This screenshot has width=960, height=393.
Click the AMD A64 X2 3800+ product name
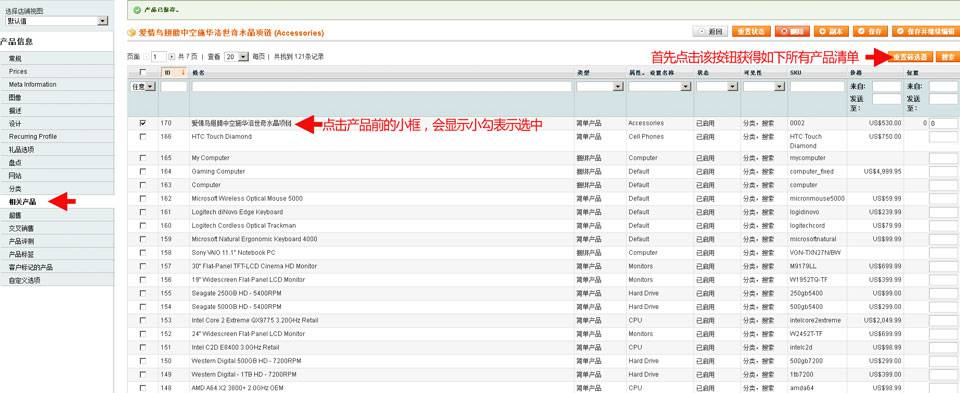pos(238,388)
